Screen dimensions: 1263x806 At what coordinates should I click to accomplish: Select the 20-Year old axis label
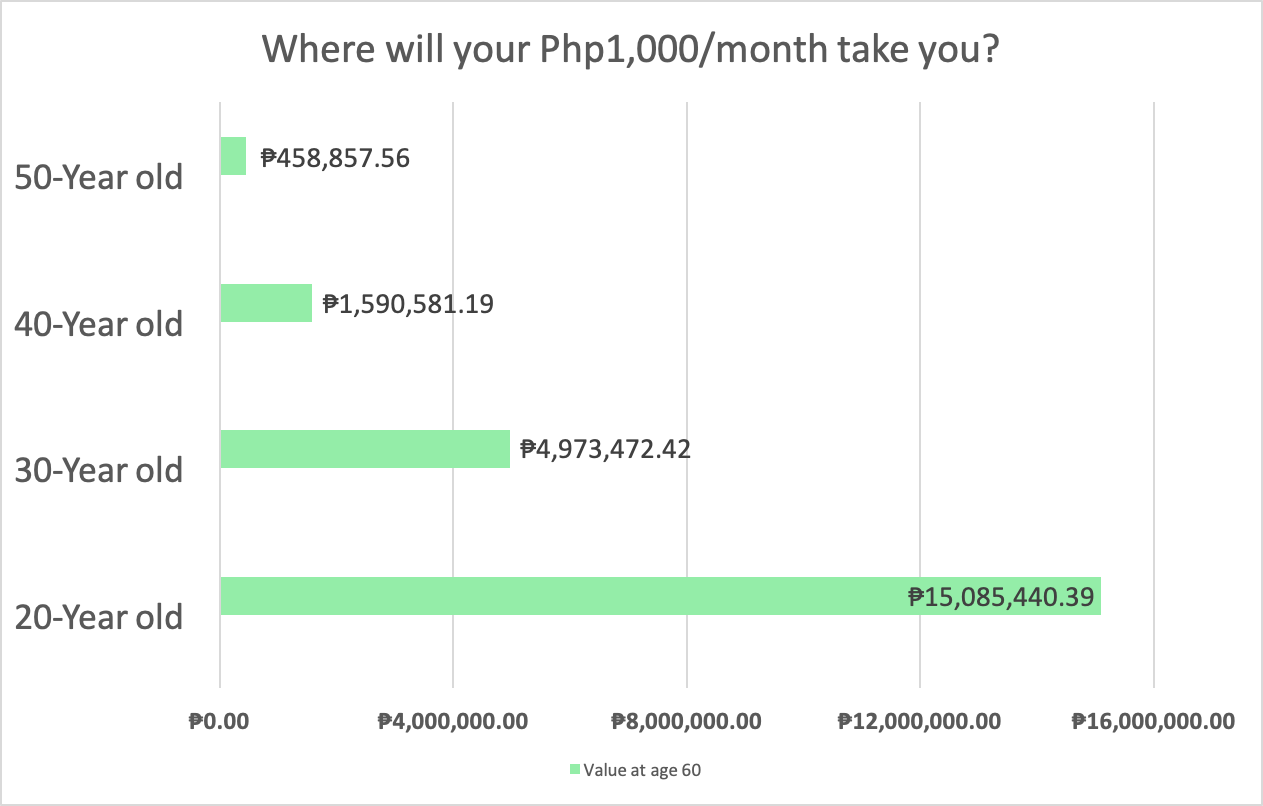(100, 616)
